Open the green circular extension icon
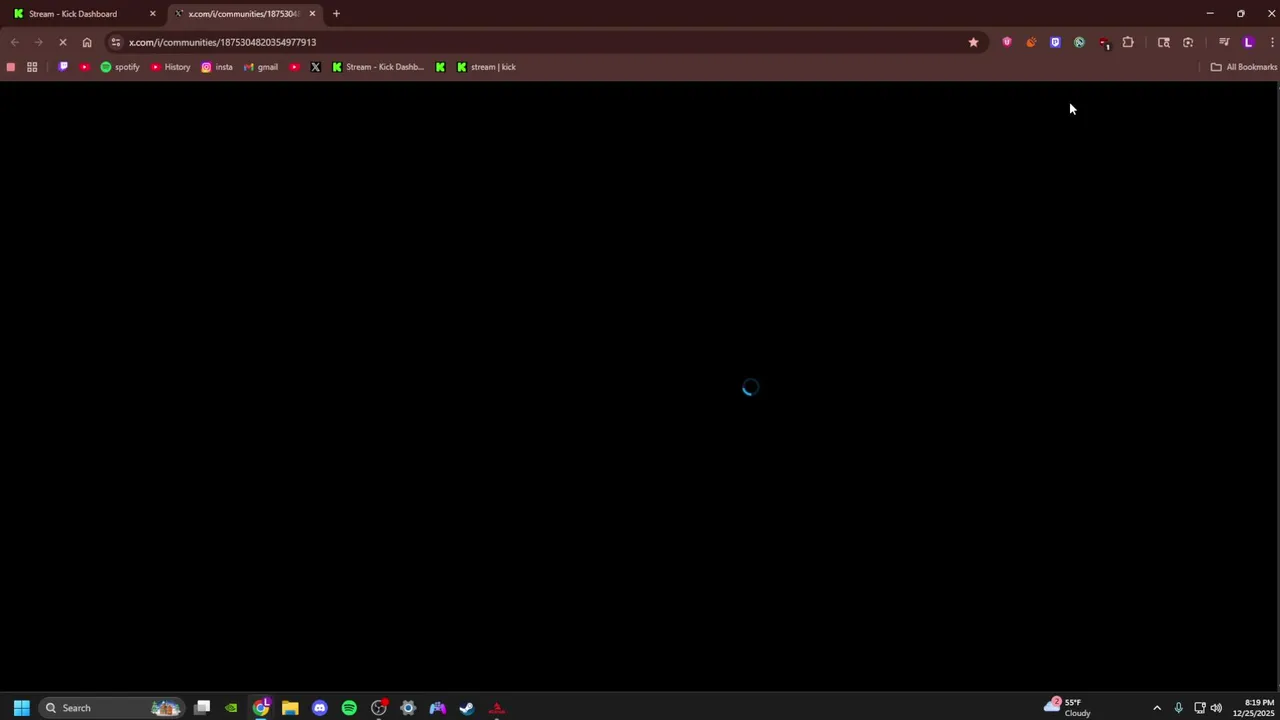This screenshot has width=1280, height=720. pos(1079,42)
